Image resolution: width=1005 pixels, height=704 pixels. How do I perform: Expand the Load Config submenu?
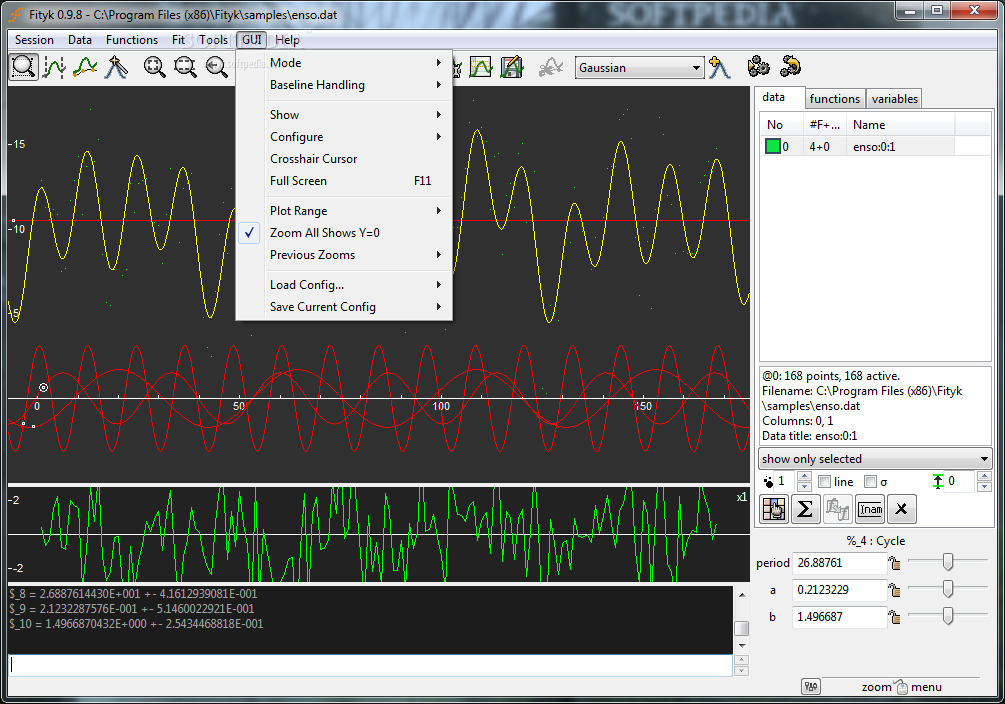[x=344, y=285]
